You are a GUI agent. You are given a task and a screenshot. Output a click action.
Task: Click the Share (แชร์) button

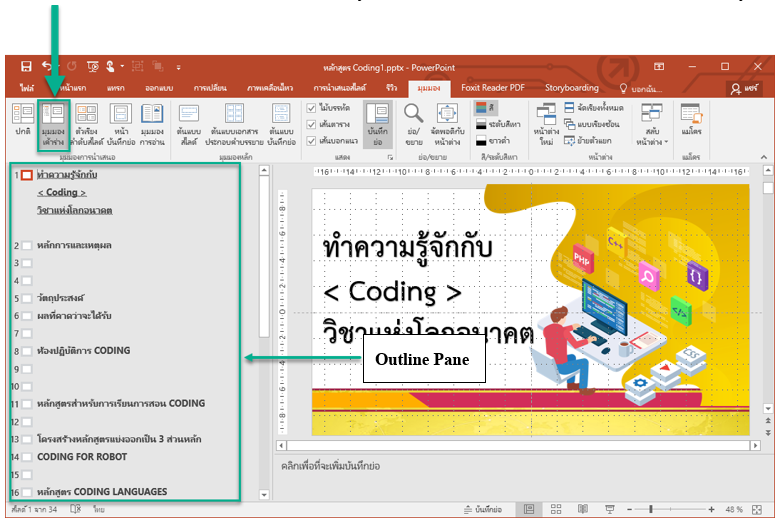(744, 89)
